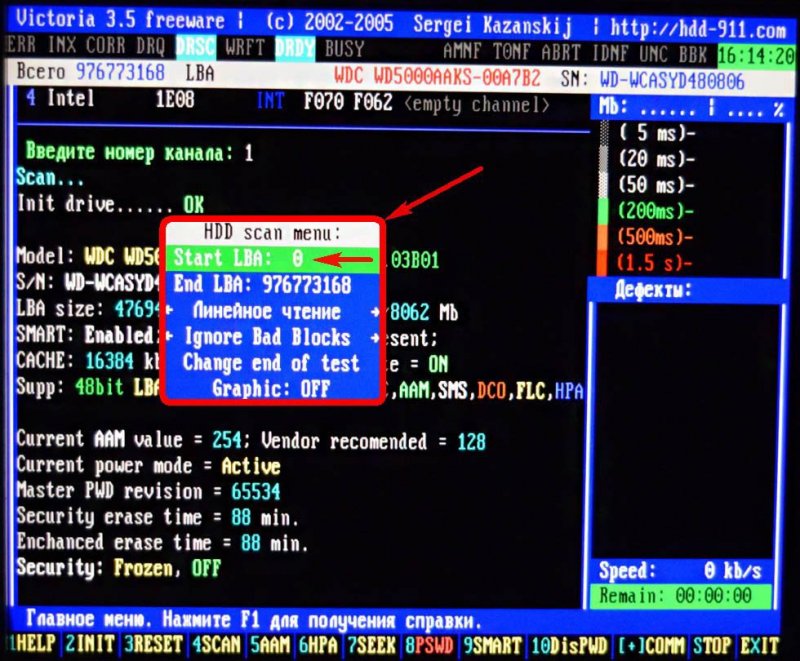The width and height of the screenshot is (800, 661).
Task: Click the ABRT error flag
Action: click(561, 53)
